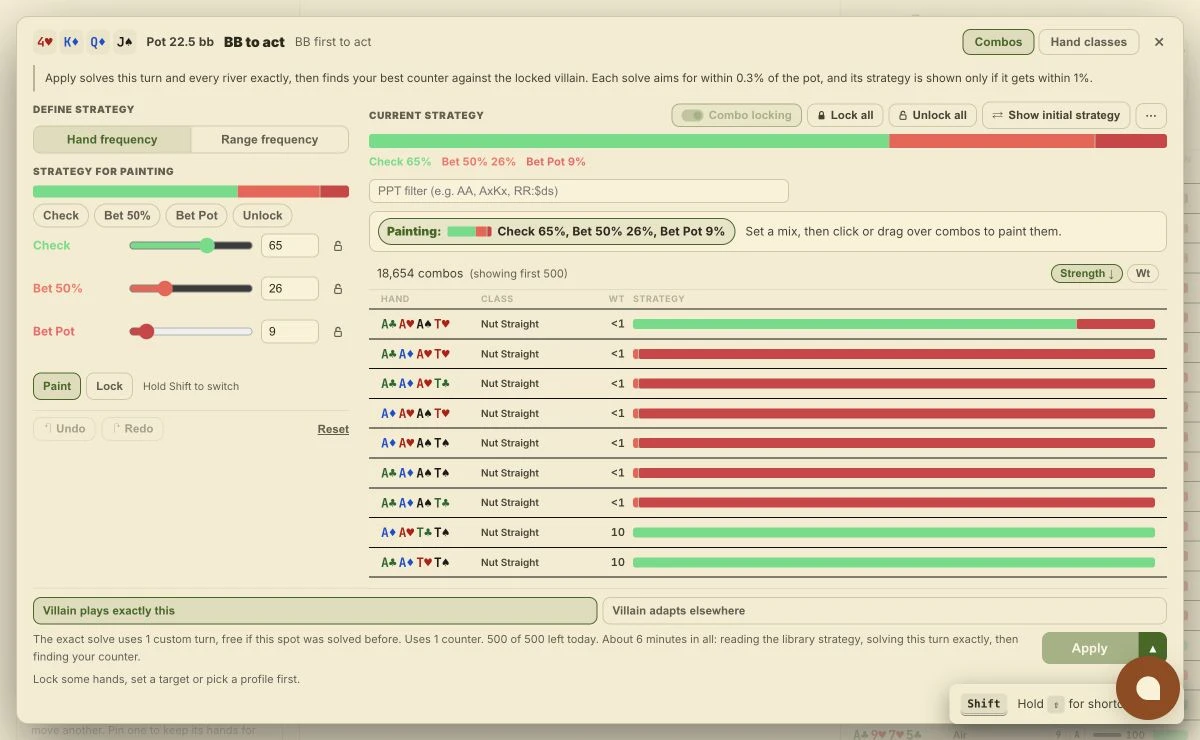1200x740 pixels.
Task: Click the AdAhTcTs combo row
Action: pyautogui.click(x=768, y=533)
